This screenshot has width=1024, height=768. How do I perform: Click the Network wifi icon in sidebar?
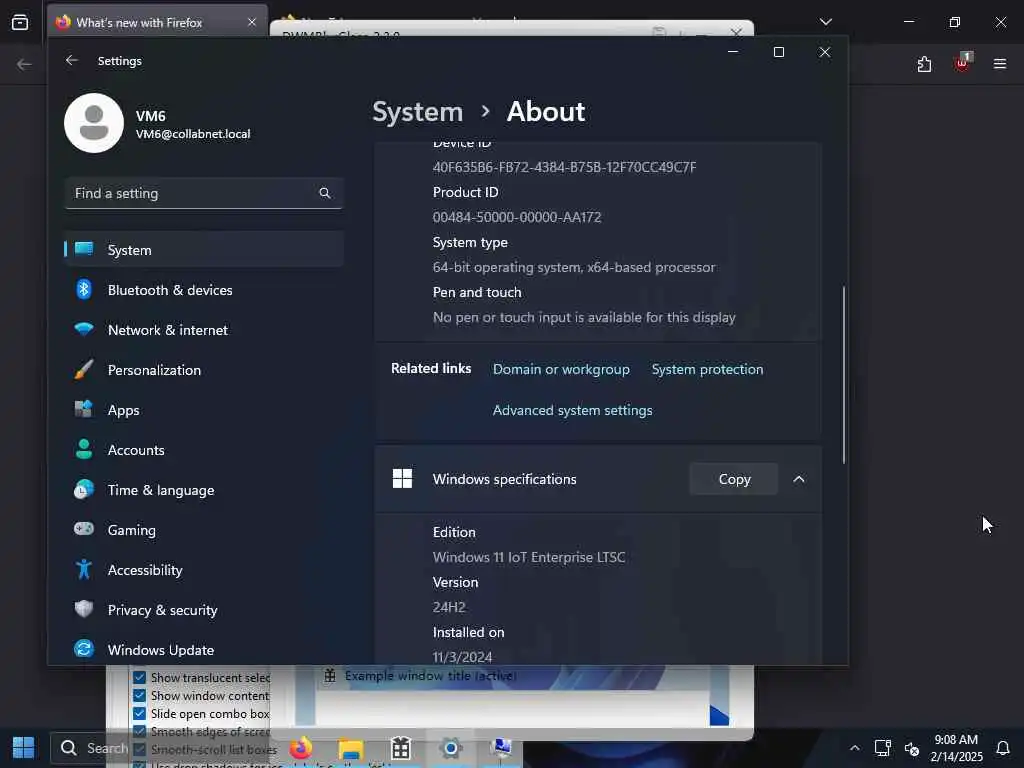[84, 329]
